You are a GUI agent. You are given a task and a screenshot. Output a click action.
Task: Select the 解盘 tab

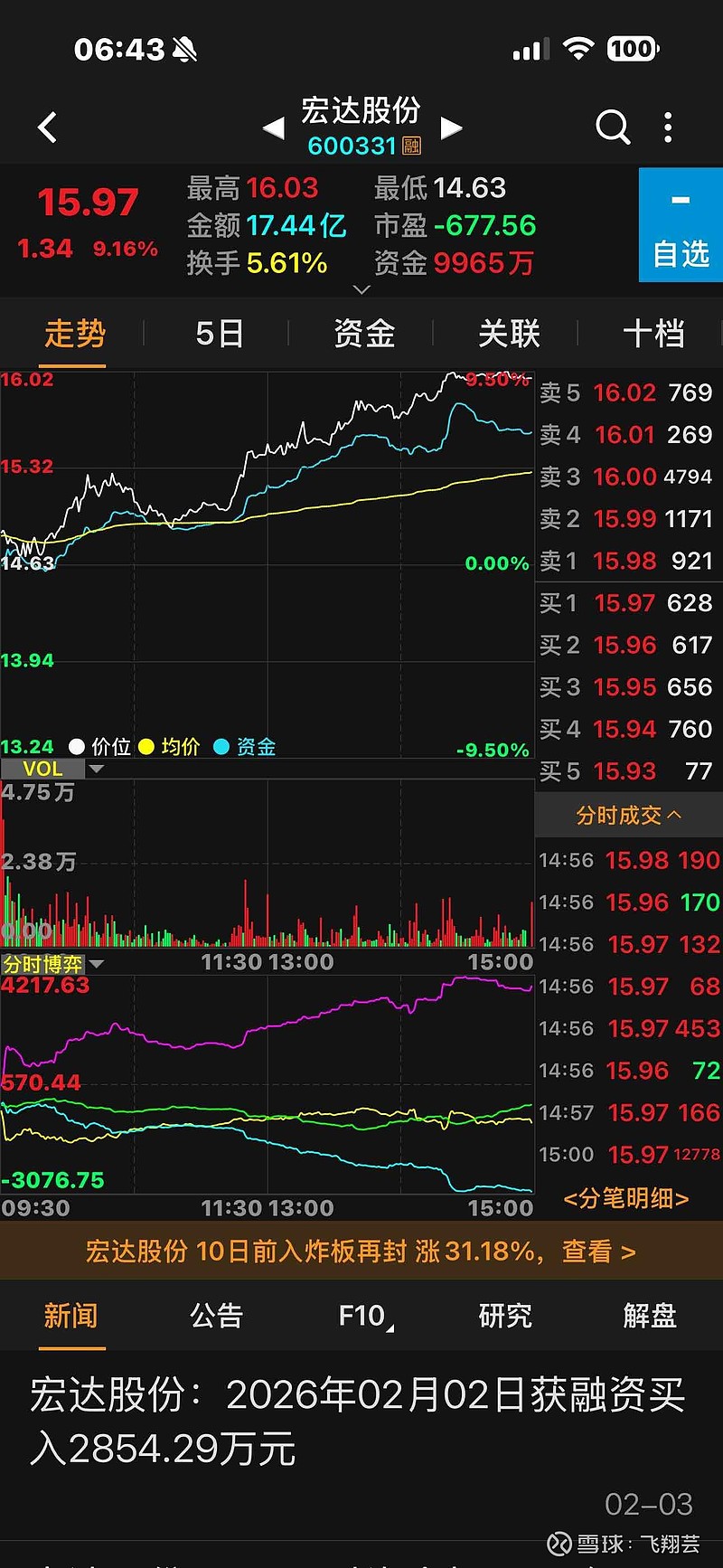[650, 1316]
